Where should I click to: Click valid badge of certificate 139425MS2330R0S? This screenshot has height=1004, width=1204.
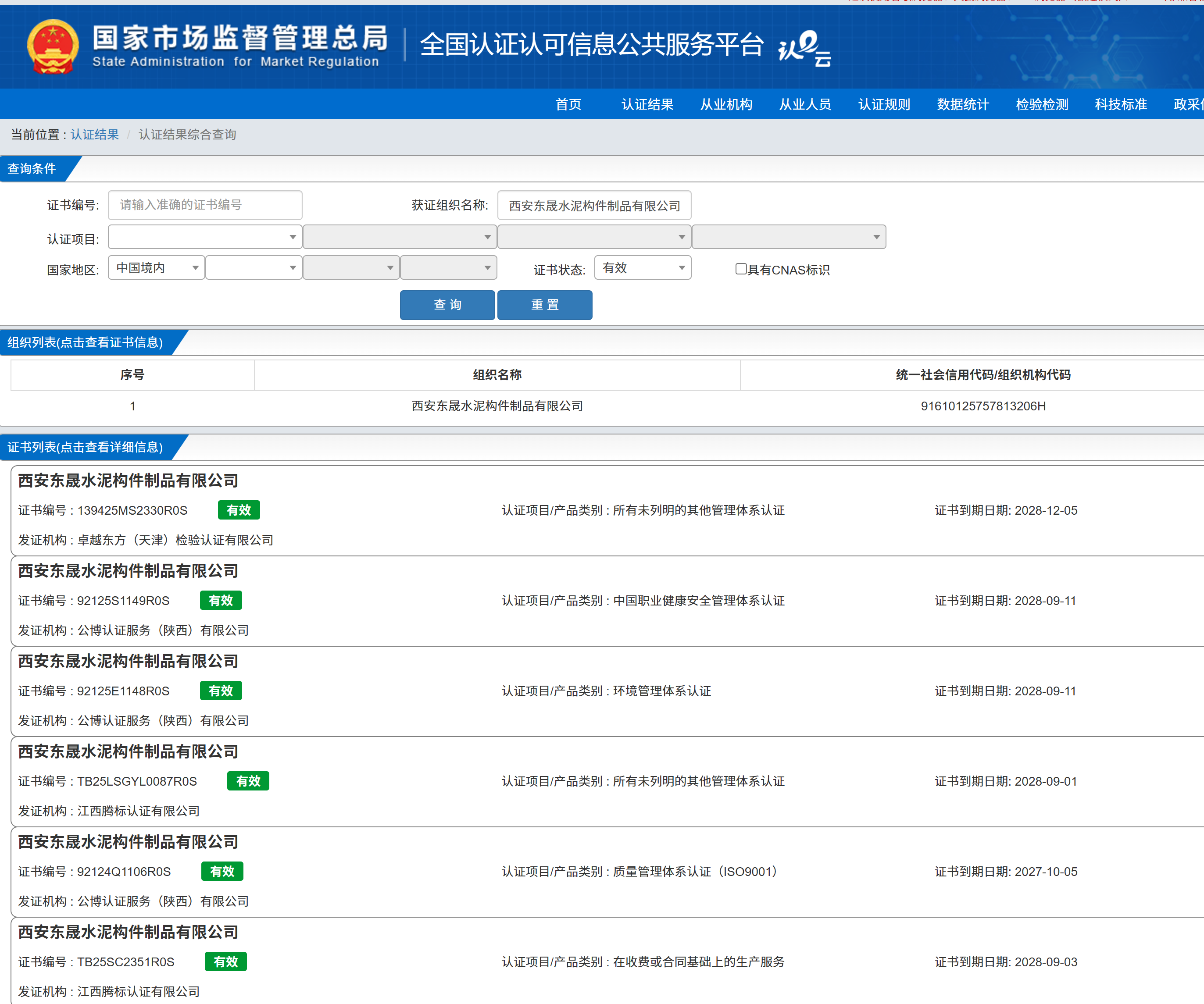pyautogui.click(x=239, y=510)
